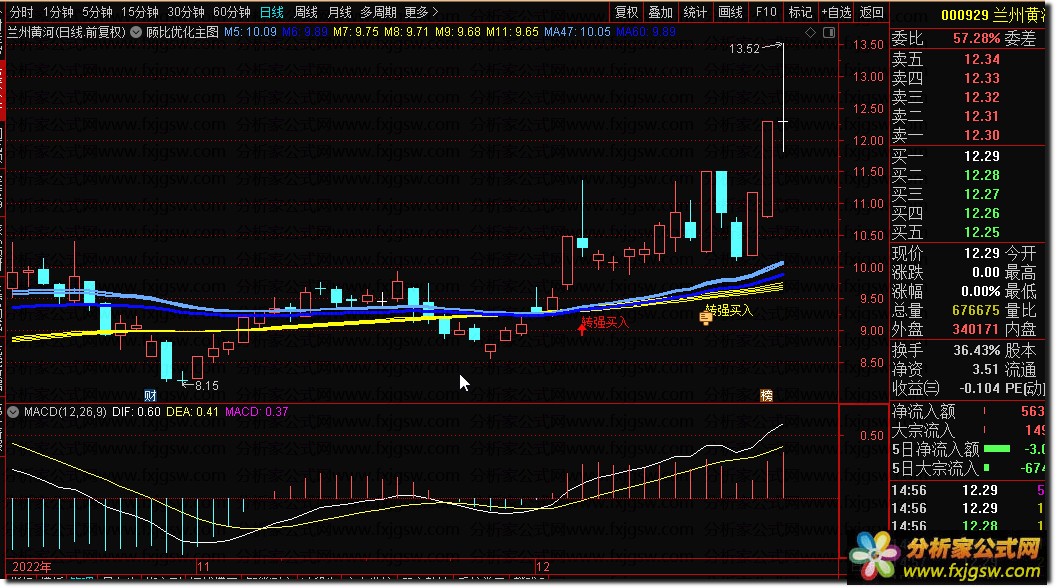
Task: Click the 委比 57.28% value
Action: pyautogui.click(x=976, y=38)
